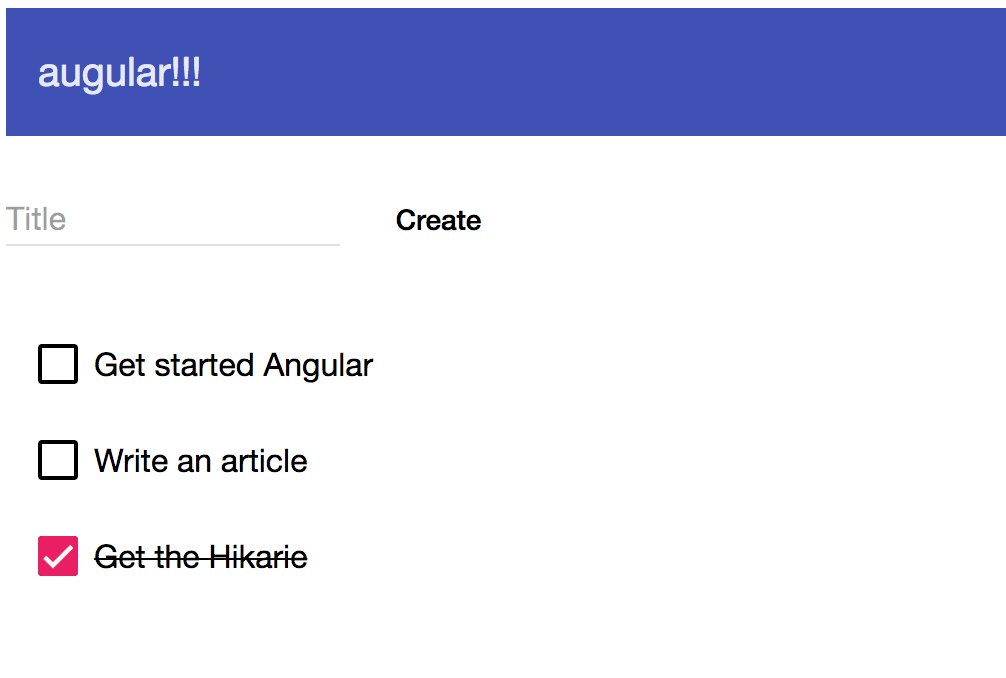This screenshot has height=678, width=1006.
Task: Click the empty checkbox beside "Get started Angular"
Action: pos(57,363)
